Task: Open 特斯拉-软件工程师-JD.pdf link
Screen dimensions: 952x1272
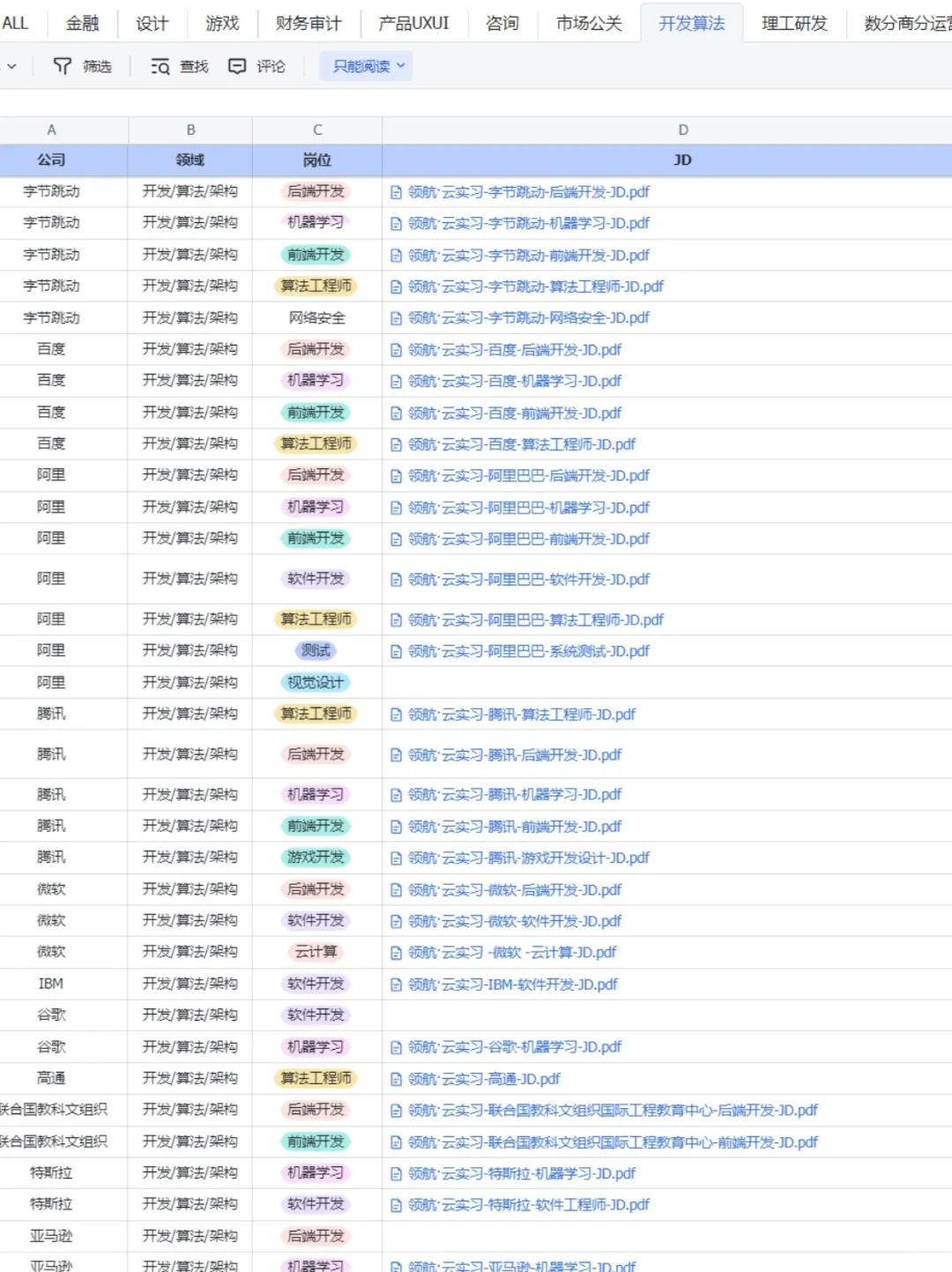Action: pos(528,1205)
